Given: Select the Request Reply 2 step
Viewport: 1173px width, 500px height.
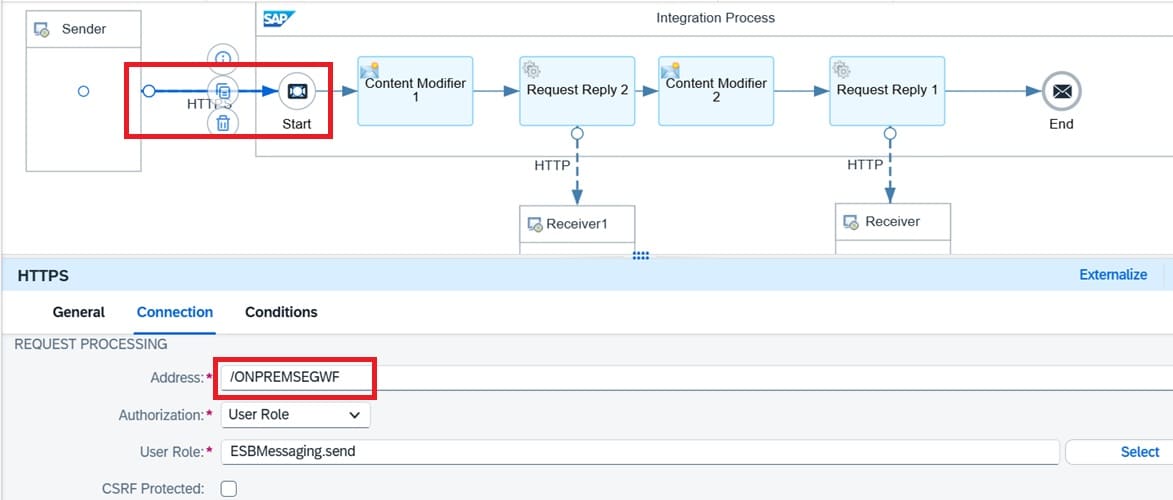Looking at the screenshot, I should (x=577, y=91).
